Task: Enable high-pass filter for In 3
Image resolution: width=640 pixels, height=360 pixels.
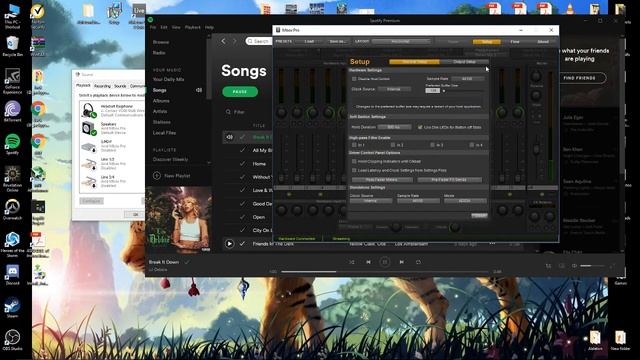Action: coord(432,145)
